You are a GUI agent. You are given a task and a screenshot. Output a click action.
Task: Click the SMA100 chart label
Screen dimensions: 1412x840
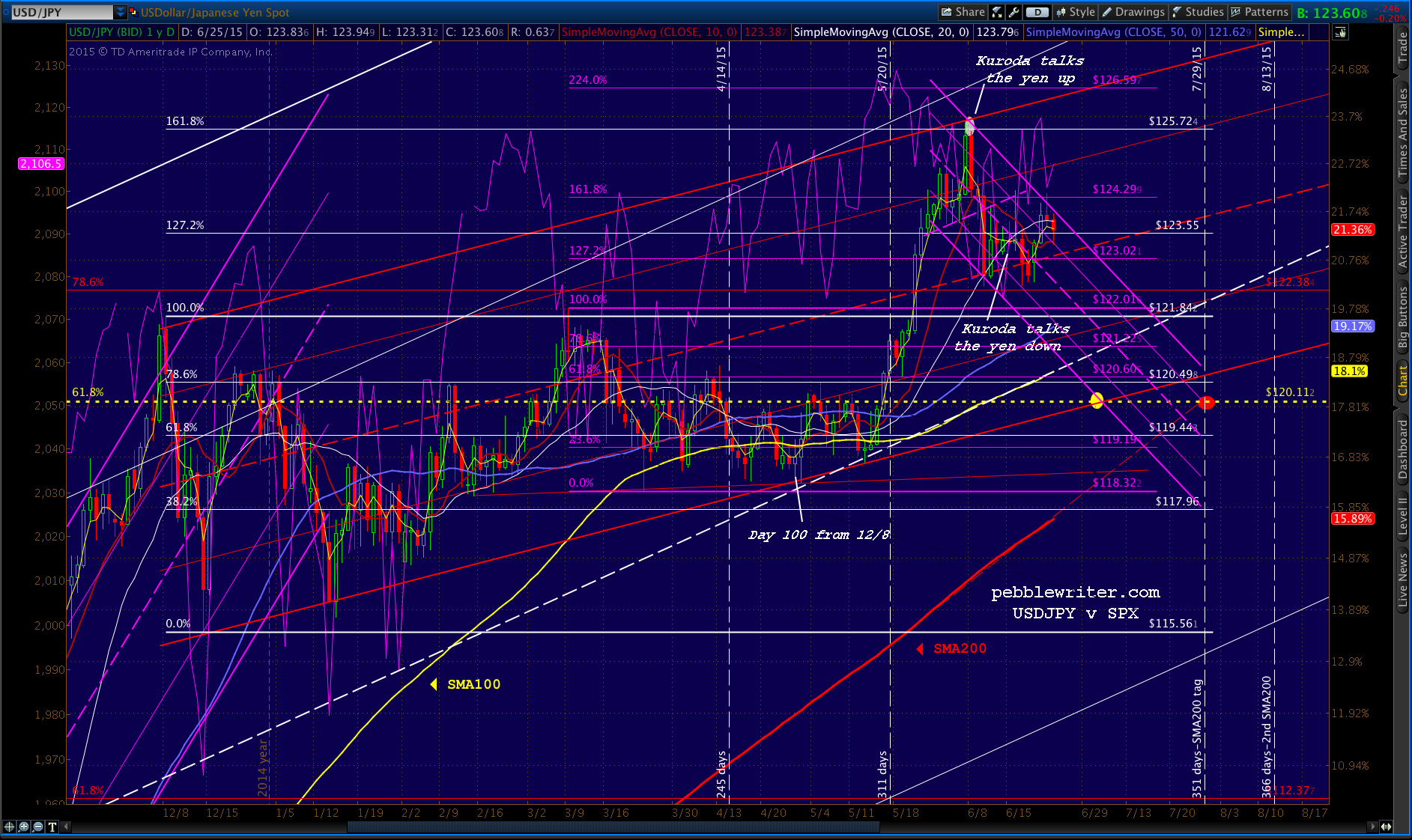coord(473,684)
